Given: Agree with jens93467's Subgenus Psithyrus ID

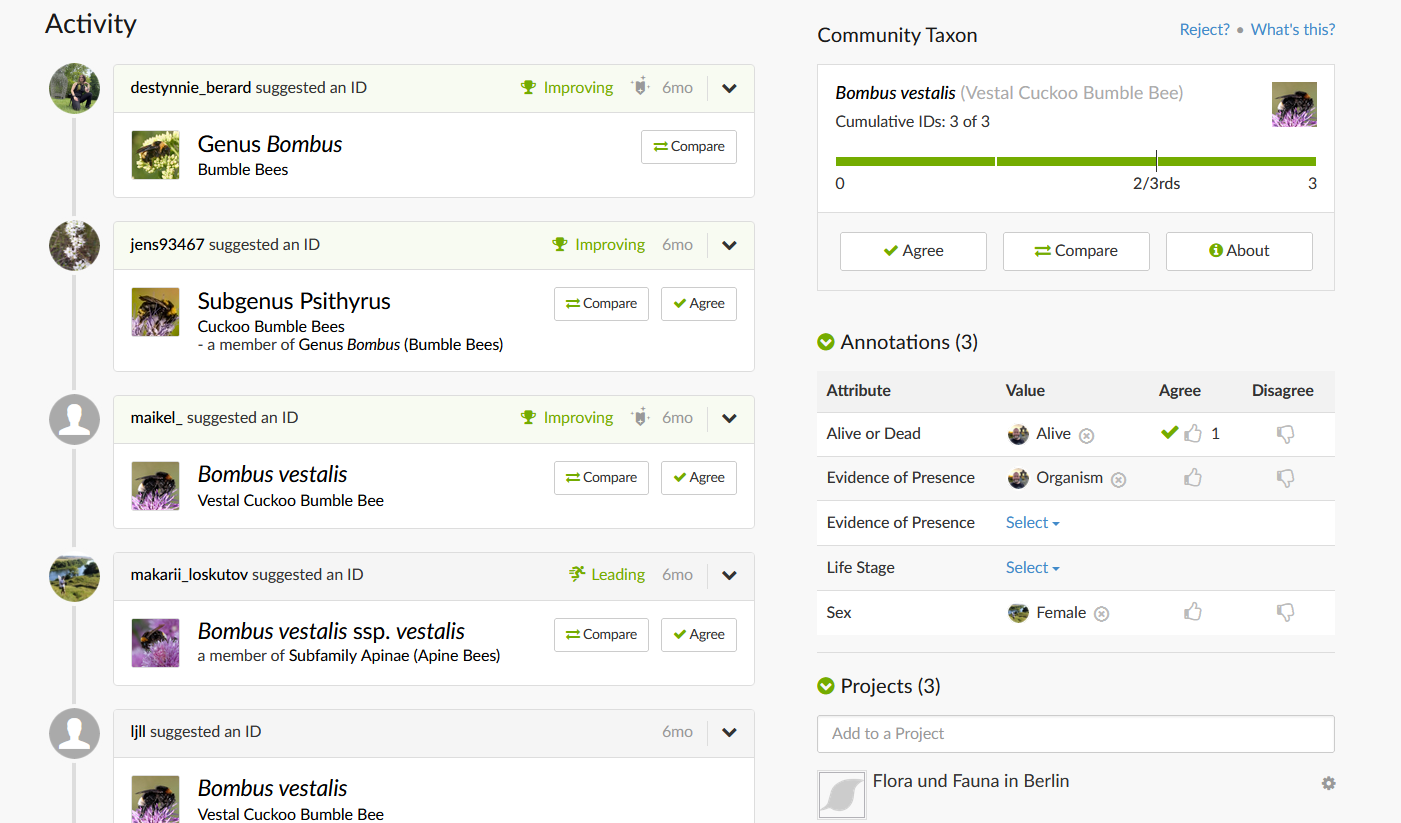Looking at the screenshot, I should click(698, 304).
